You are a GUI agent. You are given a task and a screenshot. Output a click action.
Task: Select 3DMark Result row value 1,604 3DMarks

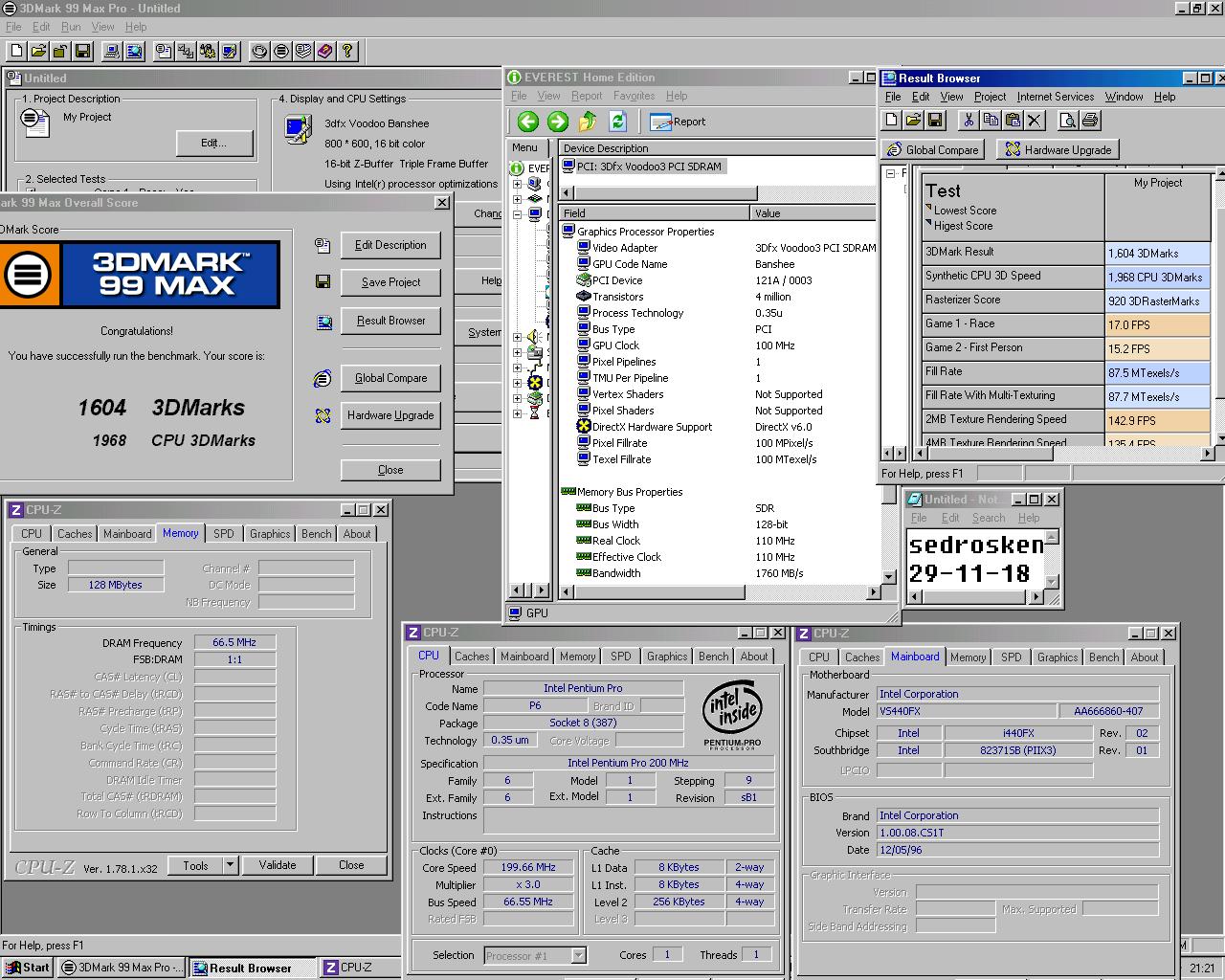click(1158, 253)
